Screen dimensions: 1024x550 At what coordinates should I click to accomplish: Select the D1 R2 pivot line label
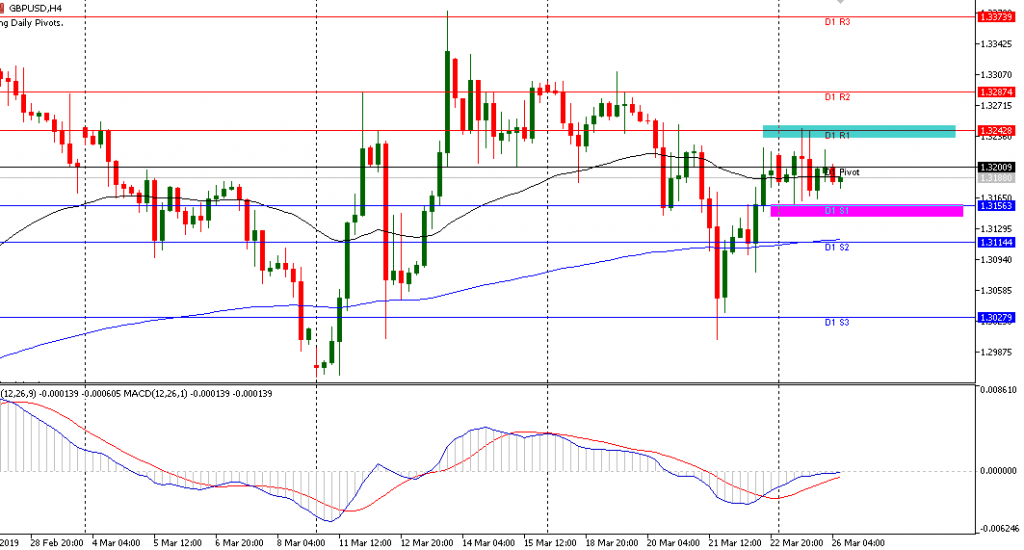coord(837,97)
